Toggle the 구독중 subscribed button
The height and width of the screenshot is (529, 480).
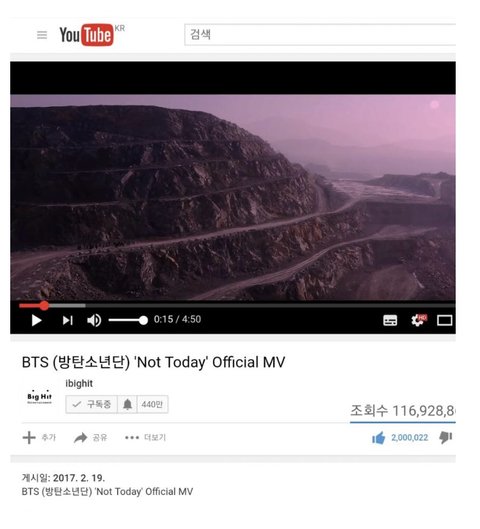pos(91,404)
